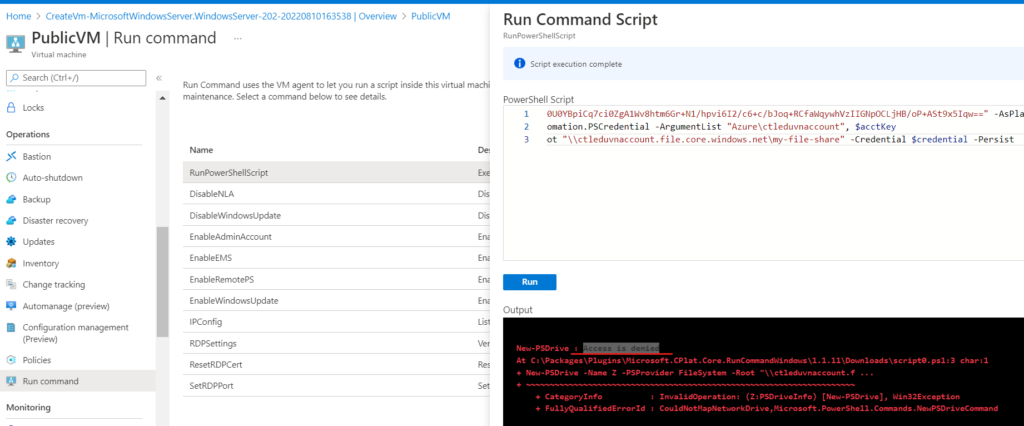Click script editor line 3 file-share path
1024x426 pixels.
click(704, 139)
